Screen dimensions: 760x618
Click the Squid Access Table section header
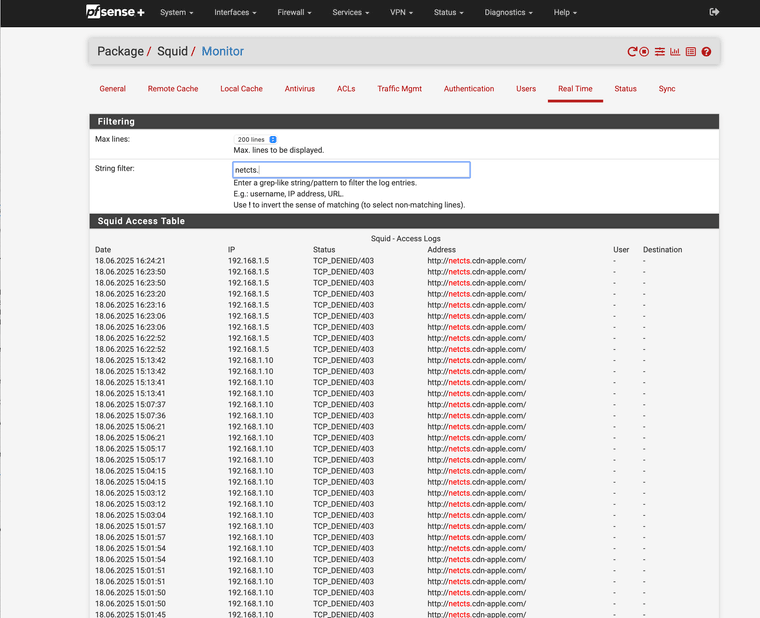coord(404,221)
